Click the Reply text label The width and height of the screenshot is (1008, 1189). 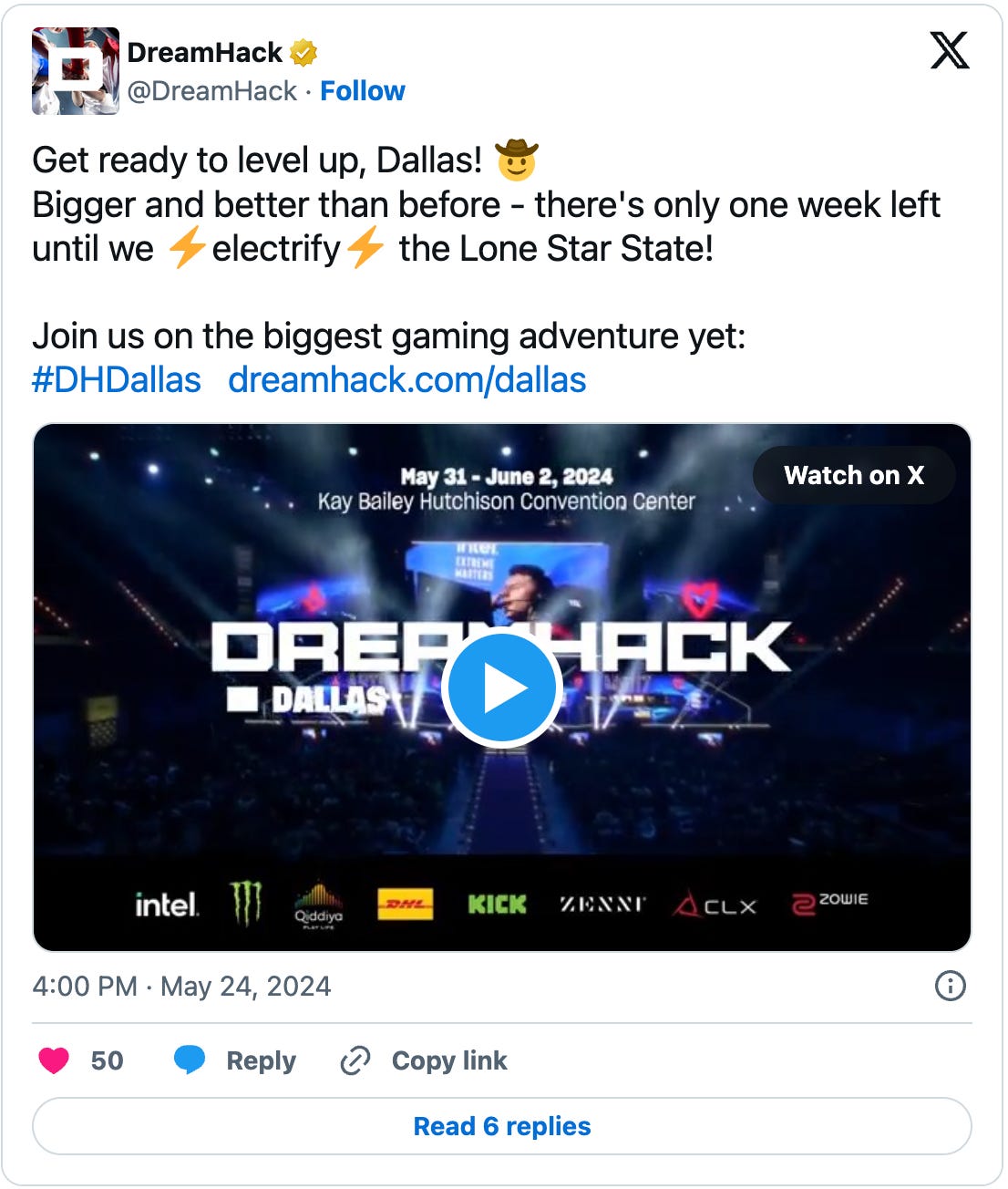(x=262, y=1060)
